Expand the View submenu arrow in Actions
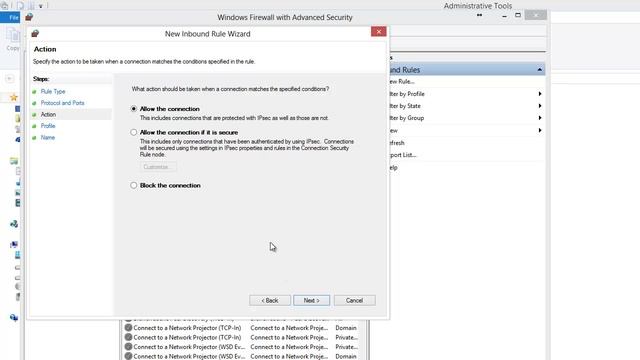The height and width of the screenshot is (360, 640). [x=540, y=130]
